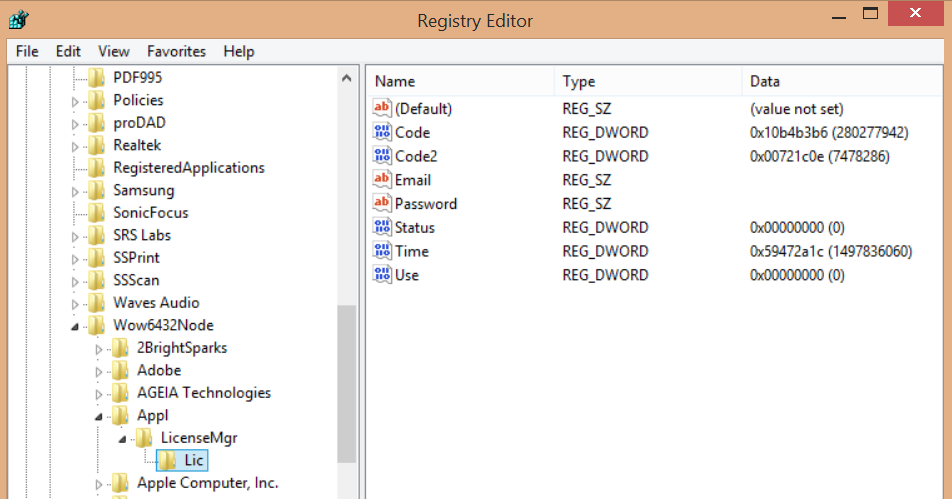Click the proDAD folder icon
Viewport: 952px width, 499px height.
point(97,123)
